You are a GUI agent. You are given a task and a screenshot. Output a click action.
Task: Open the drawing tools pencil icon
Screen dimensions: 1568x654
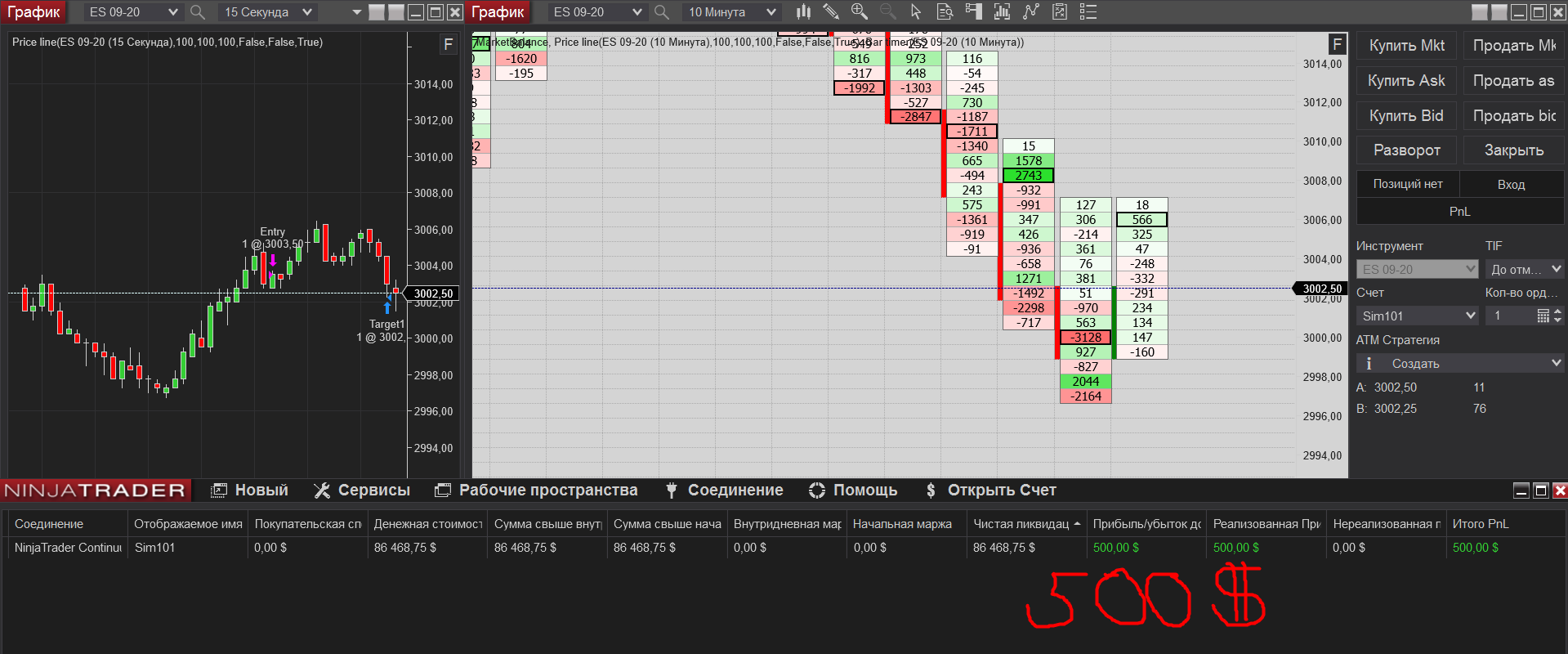pyautogui.click(x=831, y=11)
